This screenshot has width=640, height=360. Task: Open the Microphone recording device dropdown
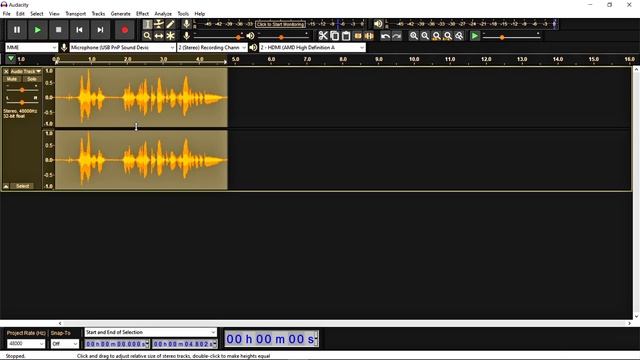coord(122,48)
